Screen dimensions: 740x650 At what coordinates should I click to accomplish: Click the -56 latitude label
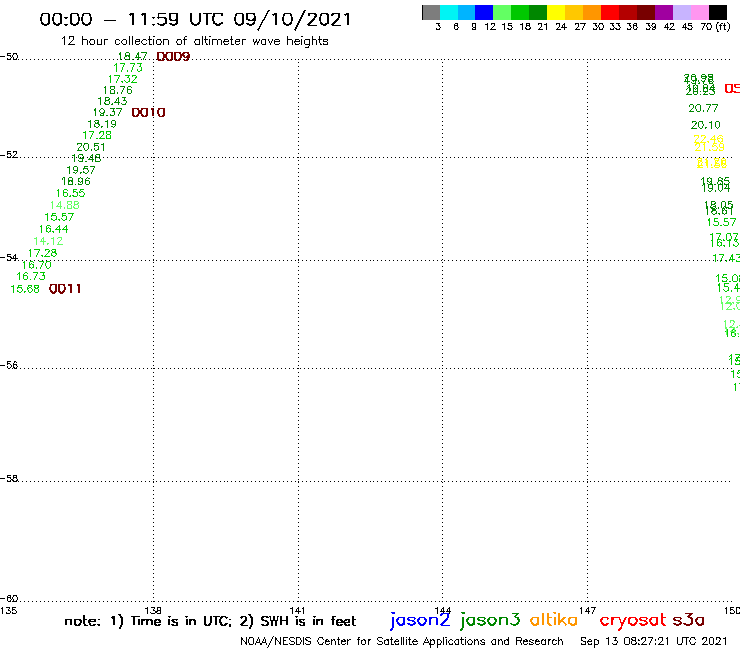[9, 365]
